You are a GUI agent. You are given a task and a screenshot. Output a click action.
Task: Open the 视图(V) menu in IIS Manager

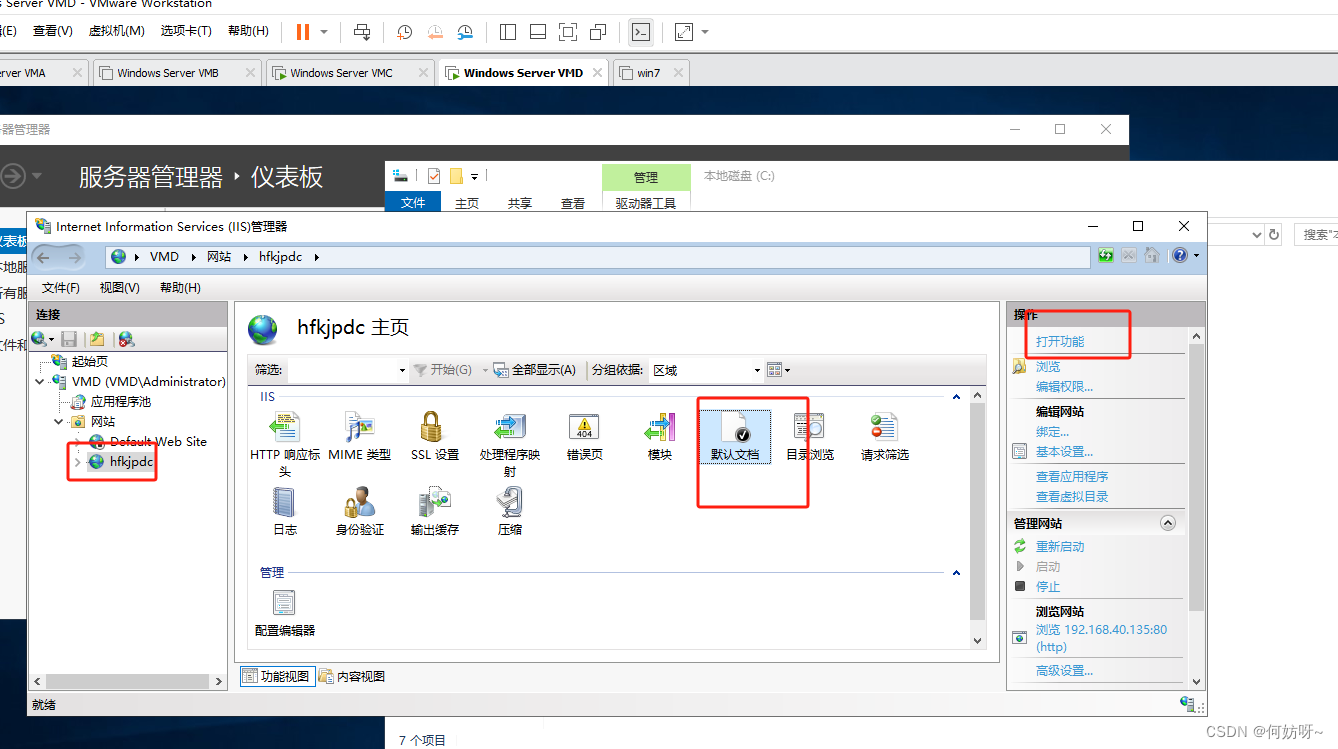(120, 288)
